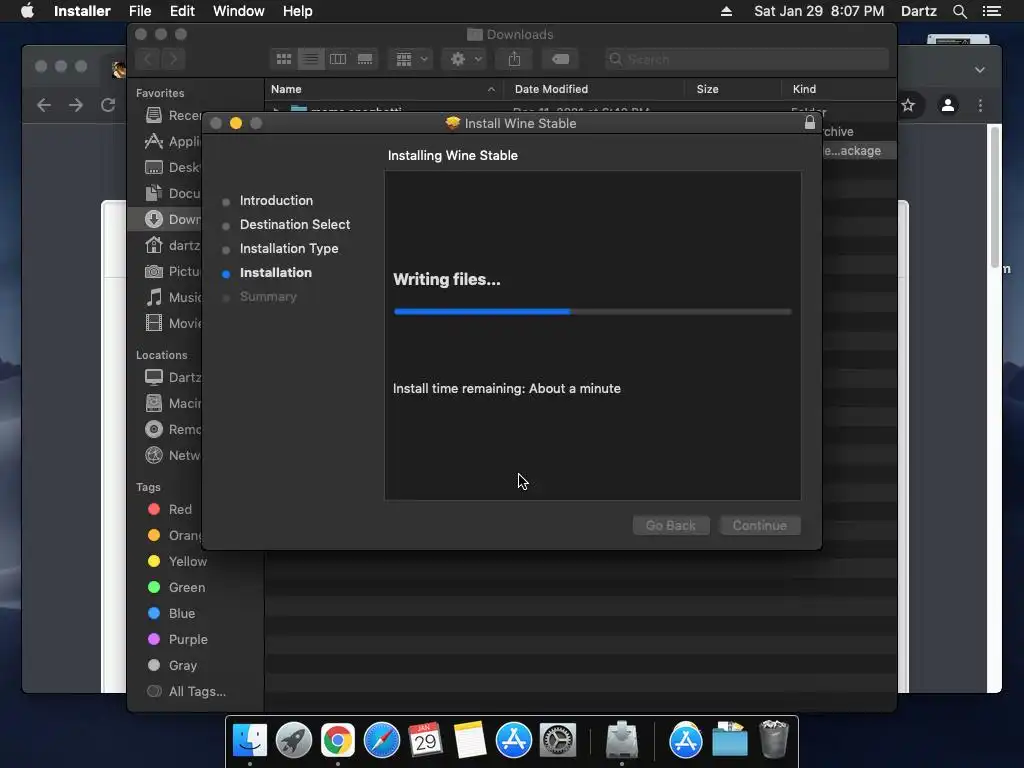This screenshot has height=768, width=1024.
Task: Open All Tags in Finder sidebar
Action: 187,691
